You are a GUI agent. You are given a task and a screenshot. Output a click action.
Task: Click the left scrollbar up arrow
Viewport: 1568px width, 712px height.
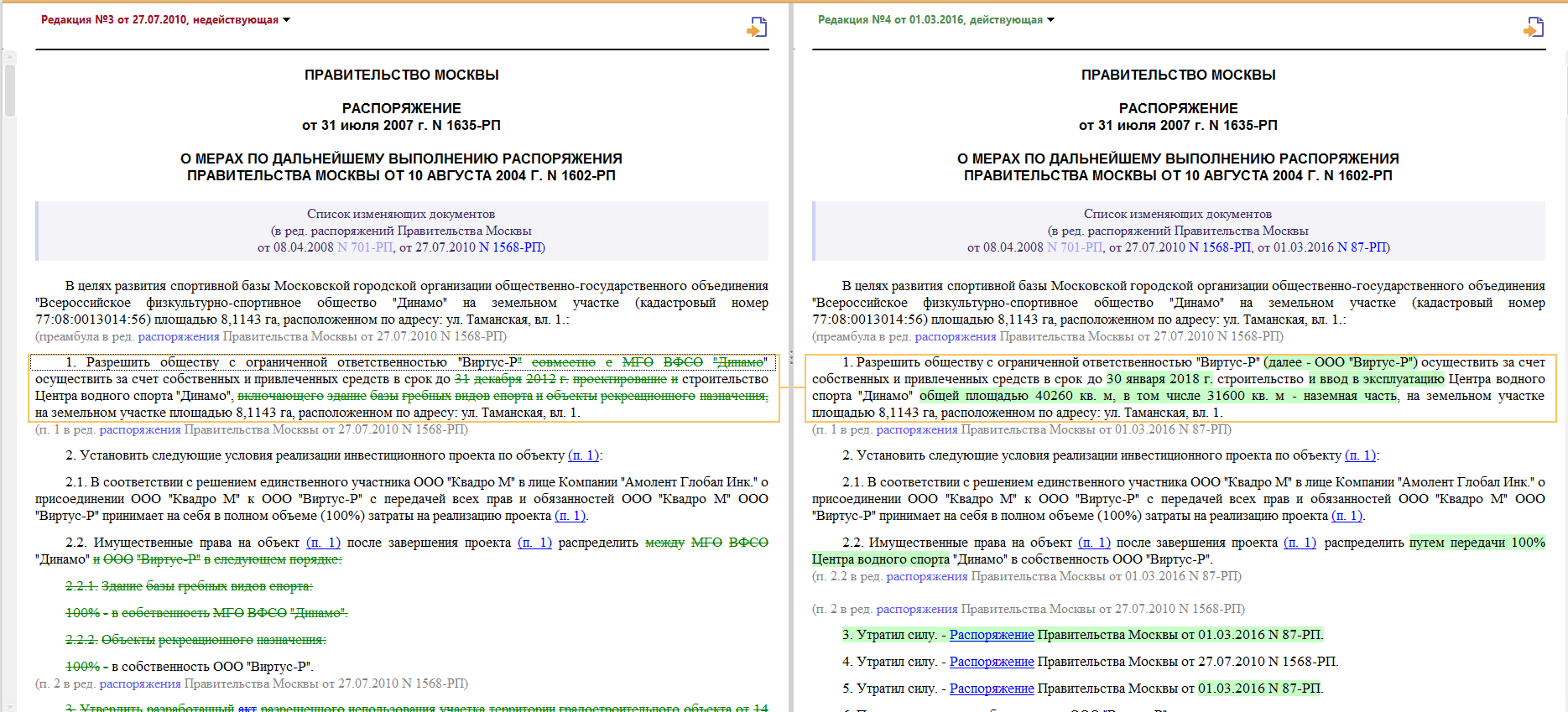click(10, 57)
